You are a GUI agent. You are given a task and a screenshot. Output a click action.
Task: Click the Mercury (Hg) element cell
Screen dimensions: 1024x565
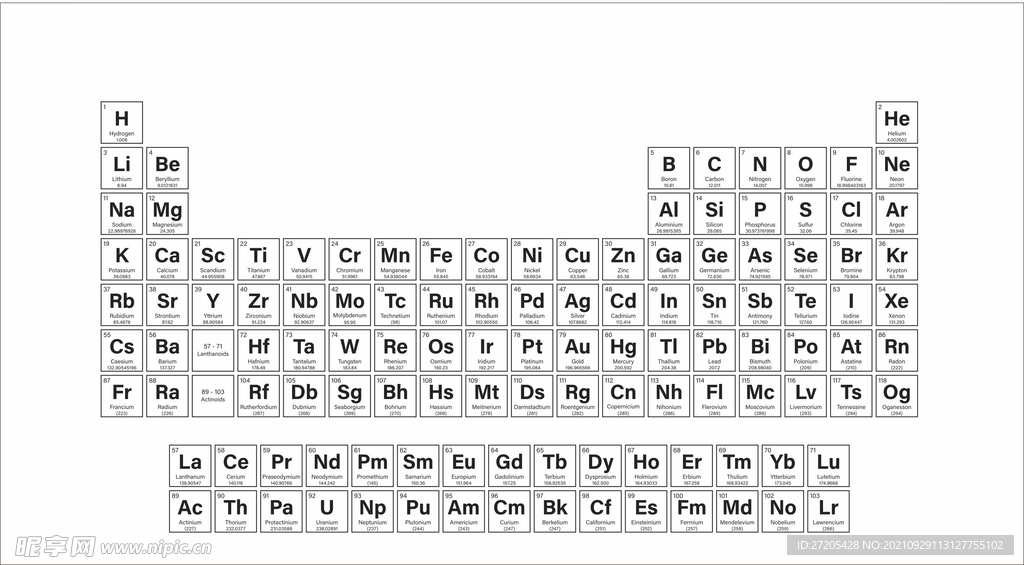(623, 350)
